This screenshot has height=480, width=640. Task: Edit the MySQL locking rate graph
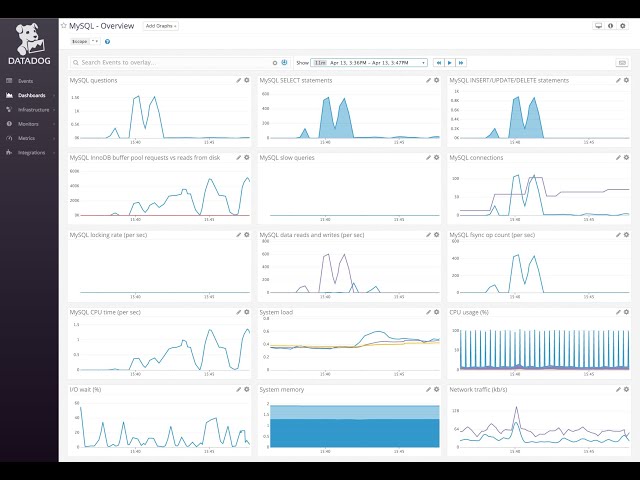tap(239, 235)
